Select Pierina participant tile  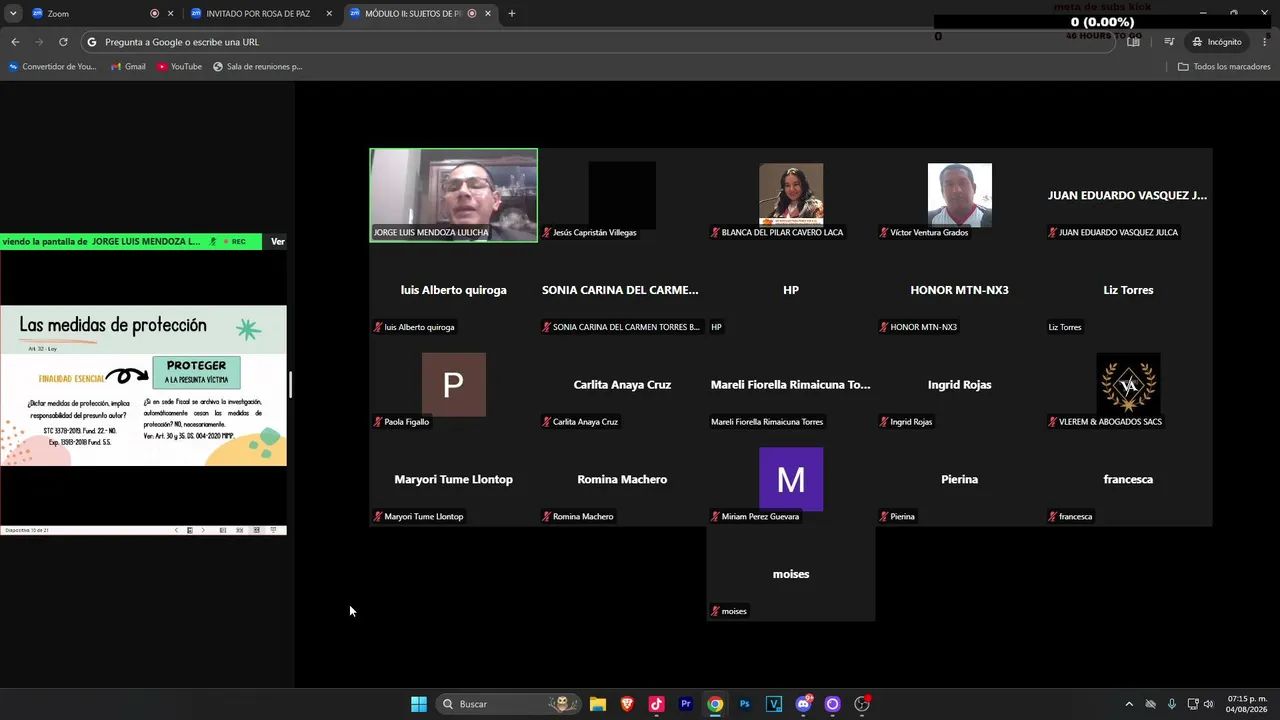tap(960, 480)
